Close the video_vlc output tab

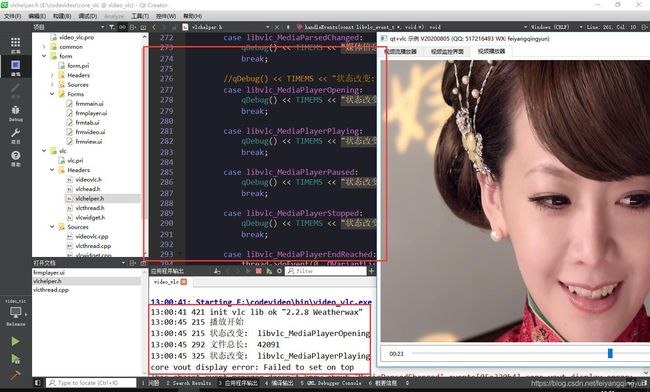coord(184,282)
